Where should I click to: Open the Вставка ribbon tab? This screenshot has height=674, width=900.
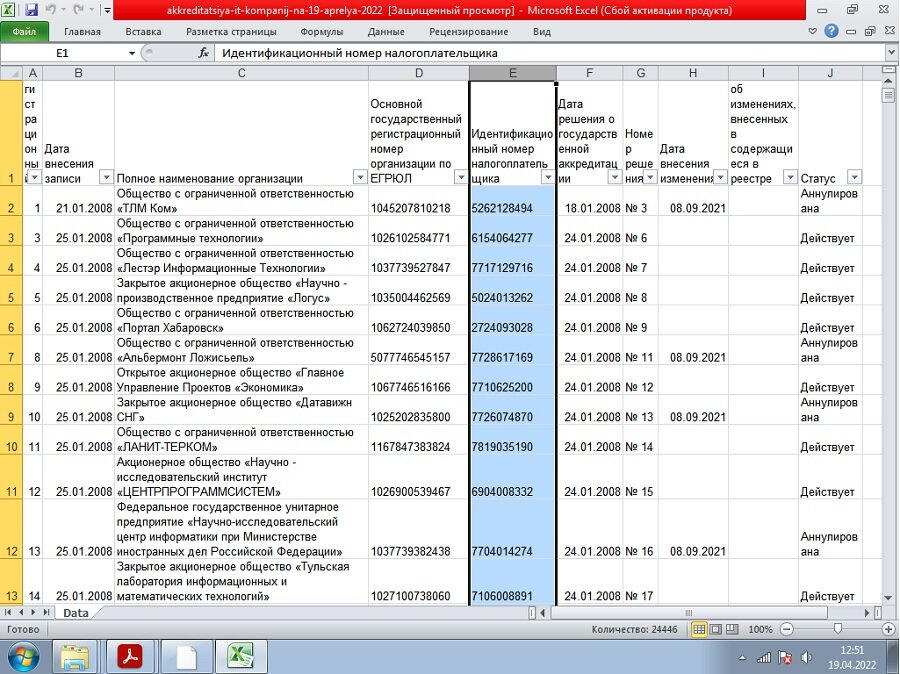click(x=143, y=32)
